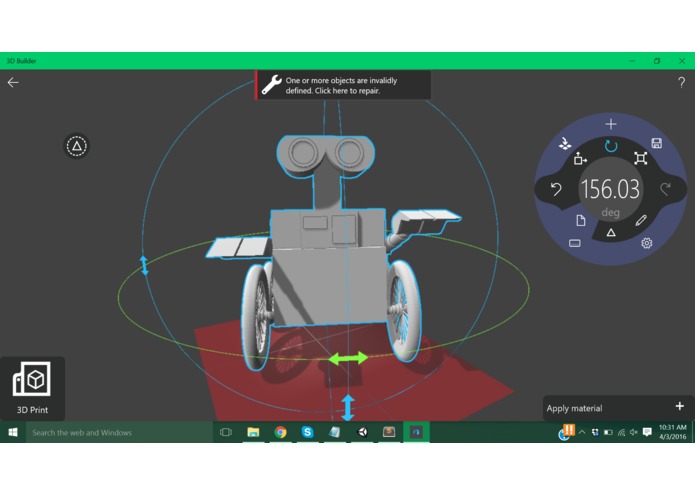
Task: Open Skype from the taskbar
Action: tap(307, 432)
